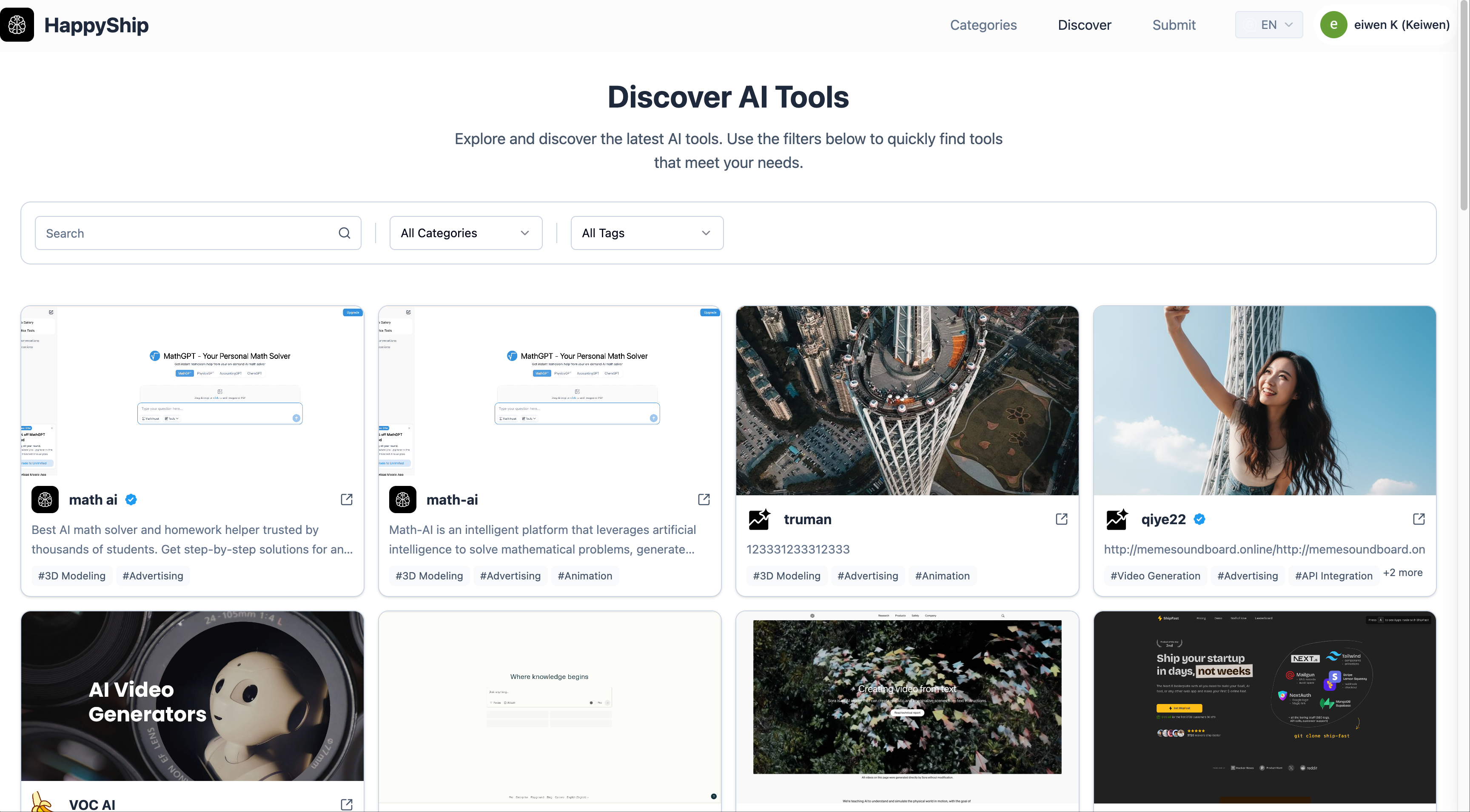Open external link icon on math ai card
This screenshot has width=1470, height=812.
(346, 500)
